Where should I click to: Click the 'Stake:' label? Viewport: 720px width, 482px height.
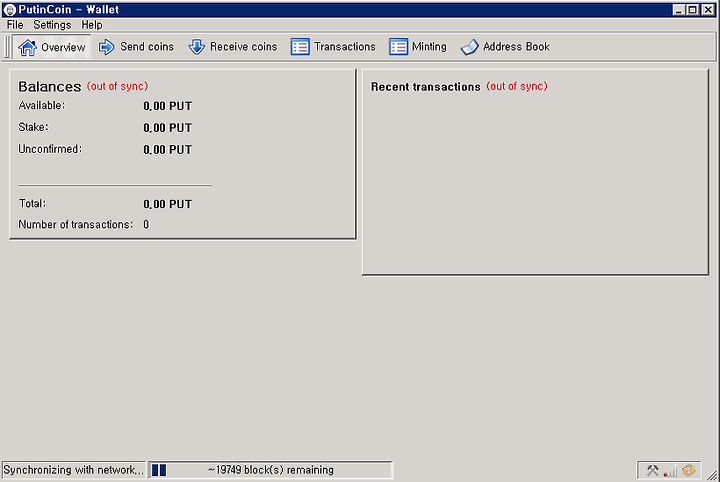[34, 127]
